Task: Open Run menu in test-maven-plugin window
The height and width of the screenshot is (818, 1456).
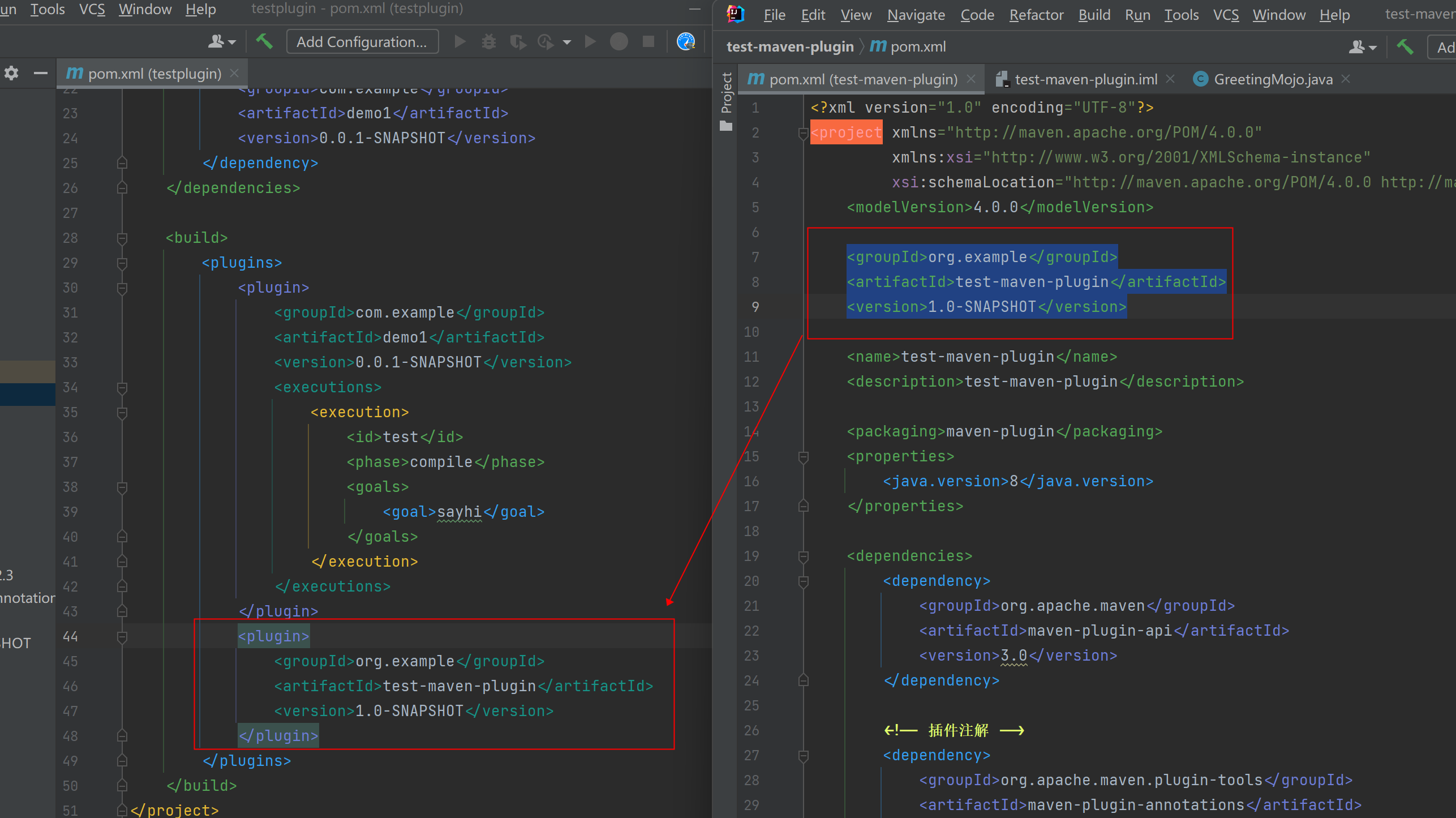Action: (1137, 15)
